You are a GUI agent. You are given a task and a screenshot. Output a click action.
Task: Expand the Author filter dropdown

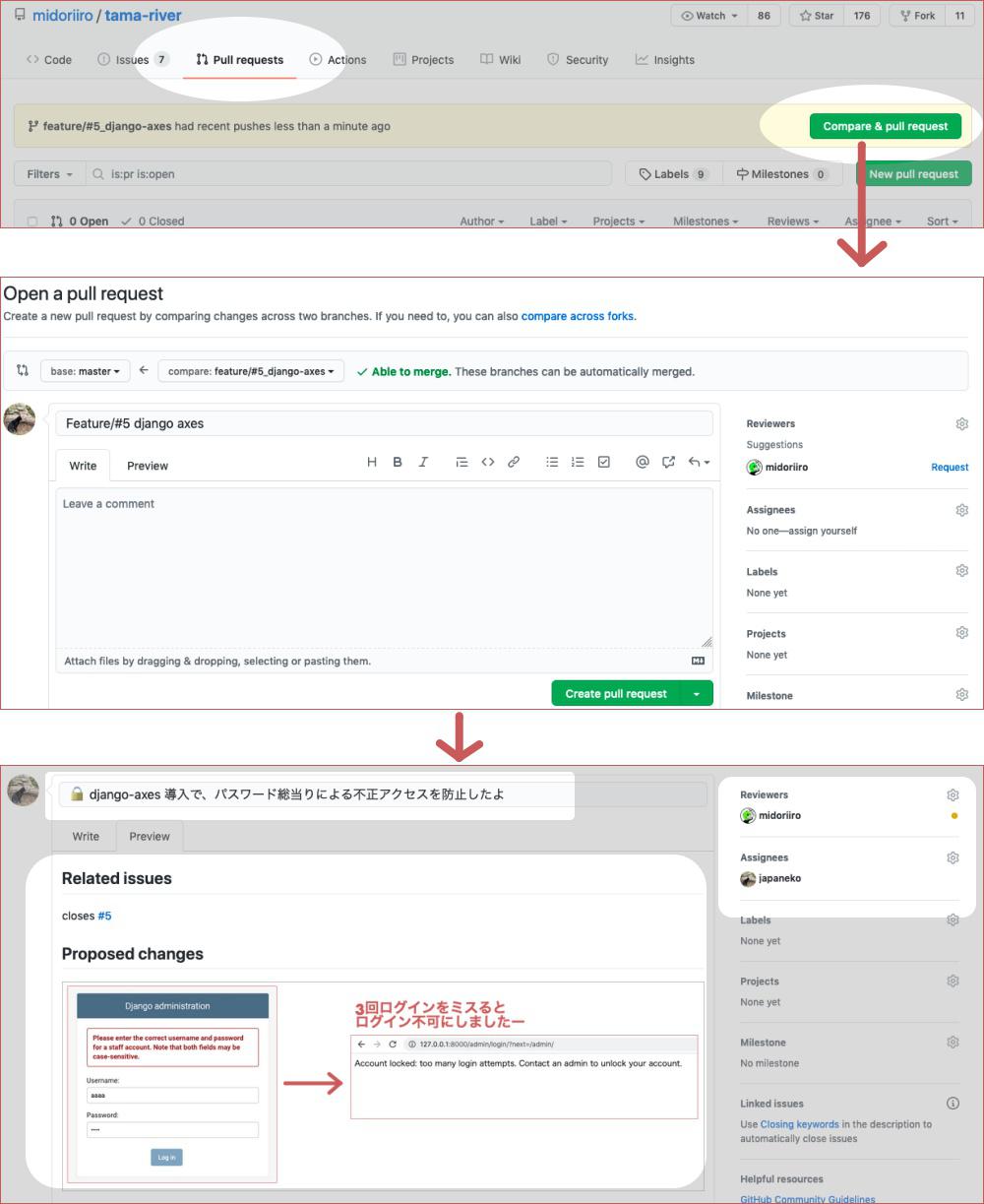pyautogui.click(x=481, y=222)
